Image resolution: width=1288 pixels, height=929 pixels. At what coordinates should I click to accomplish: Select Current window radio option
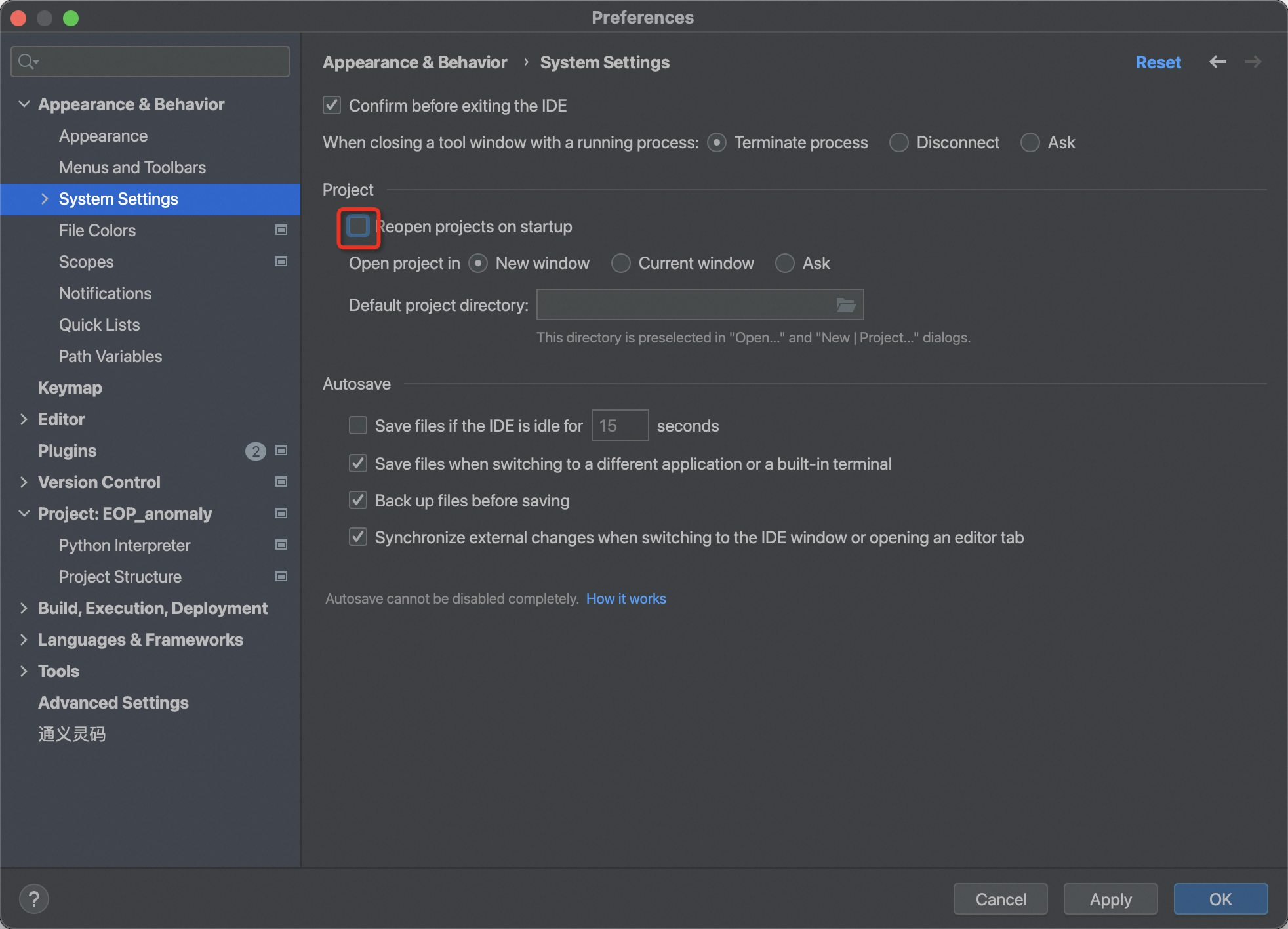click(620, 263)
